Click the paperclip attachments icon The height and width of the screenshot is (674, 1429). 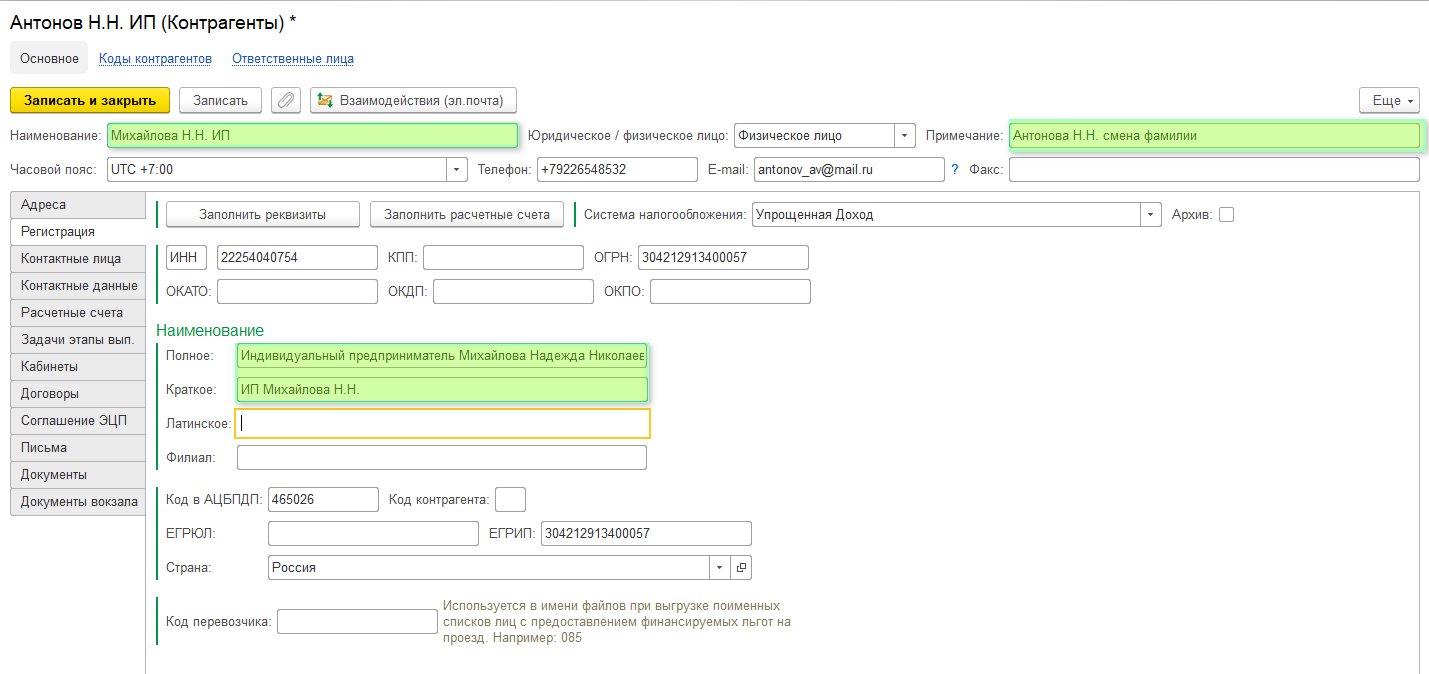286,101
